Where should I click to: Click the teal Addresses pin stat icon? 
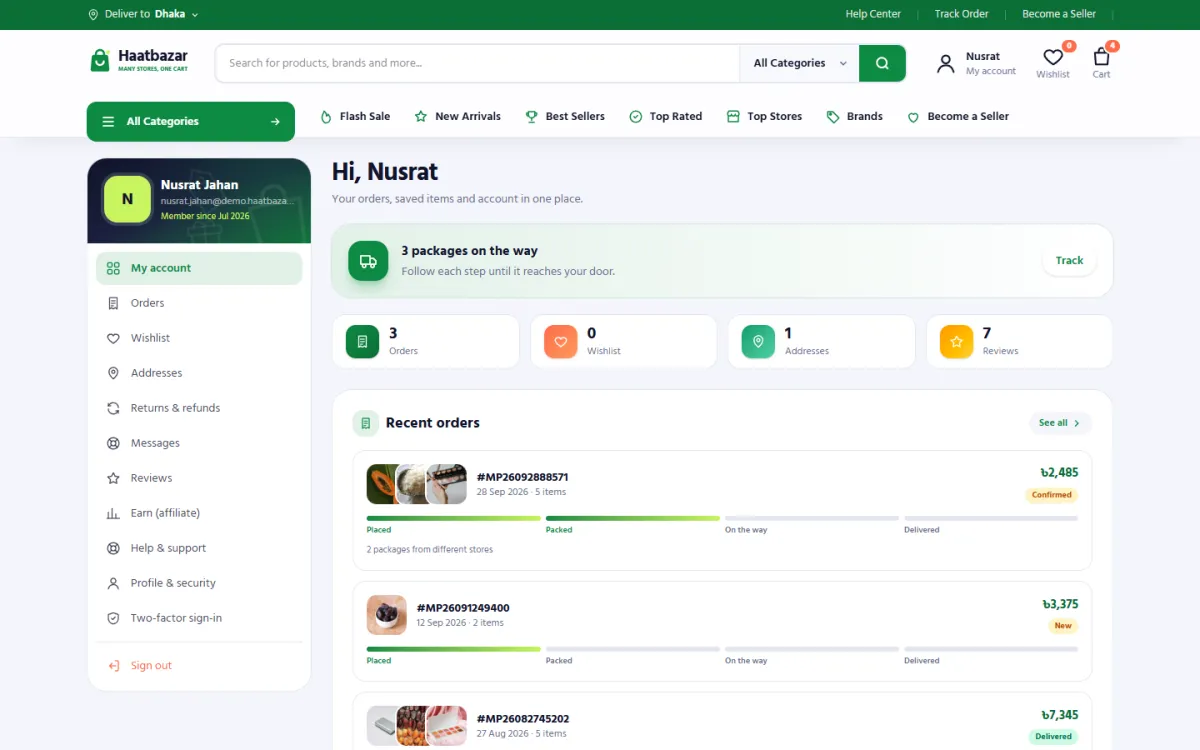pyautogui.click(x=758, y=342)
